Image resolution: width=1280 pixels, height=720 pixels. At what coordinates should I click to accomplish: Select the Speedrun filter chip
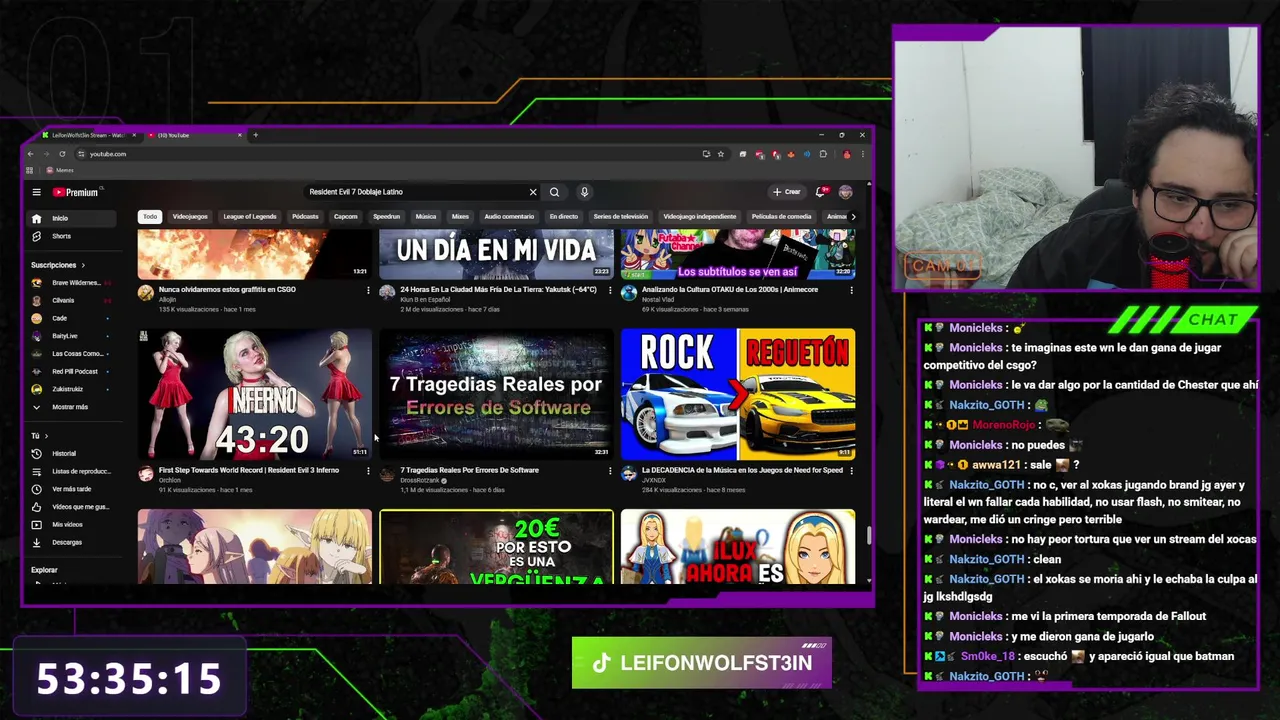[386, 216]
